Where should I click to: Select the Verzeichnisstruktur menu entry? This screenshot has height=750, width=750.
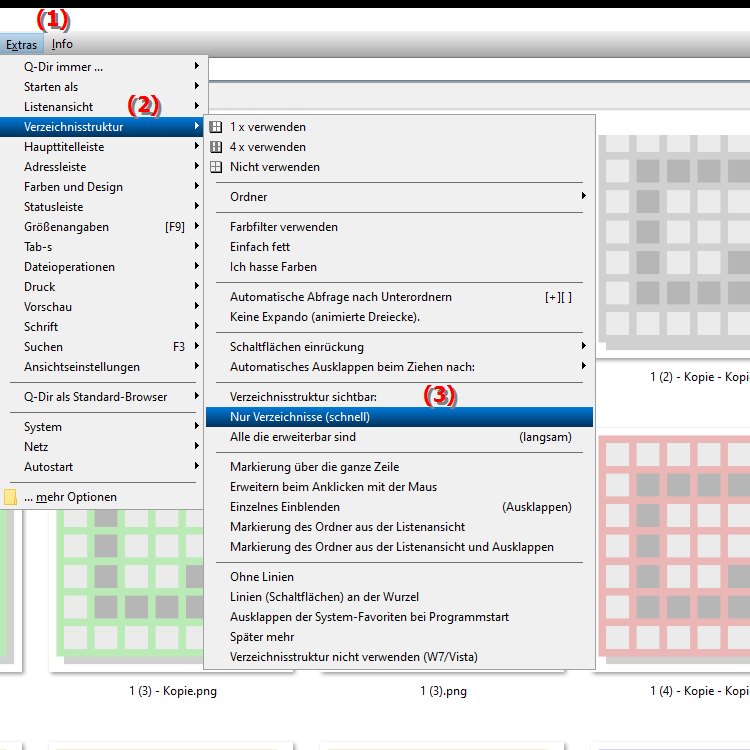(102, 127)
